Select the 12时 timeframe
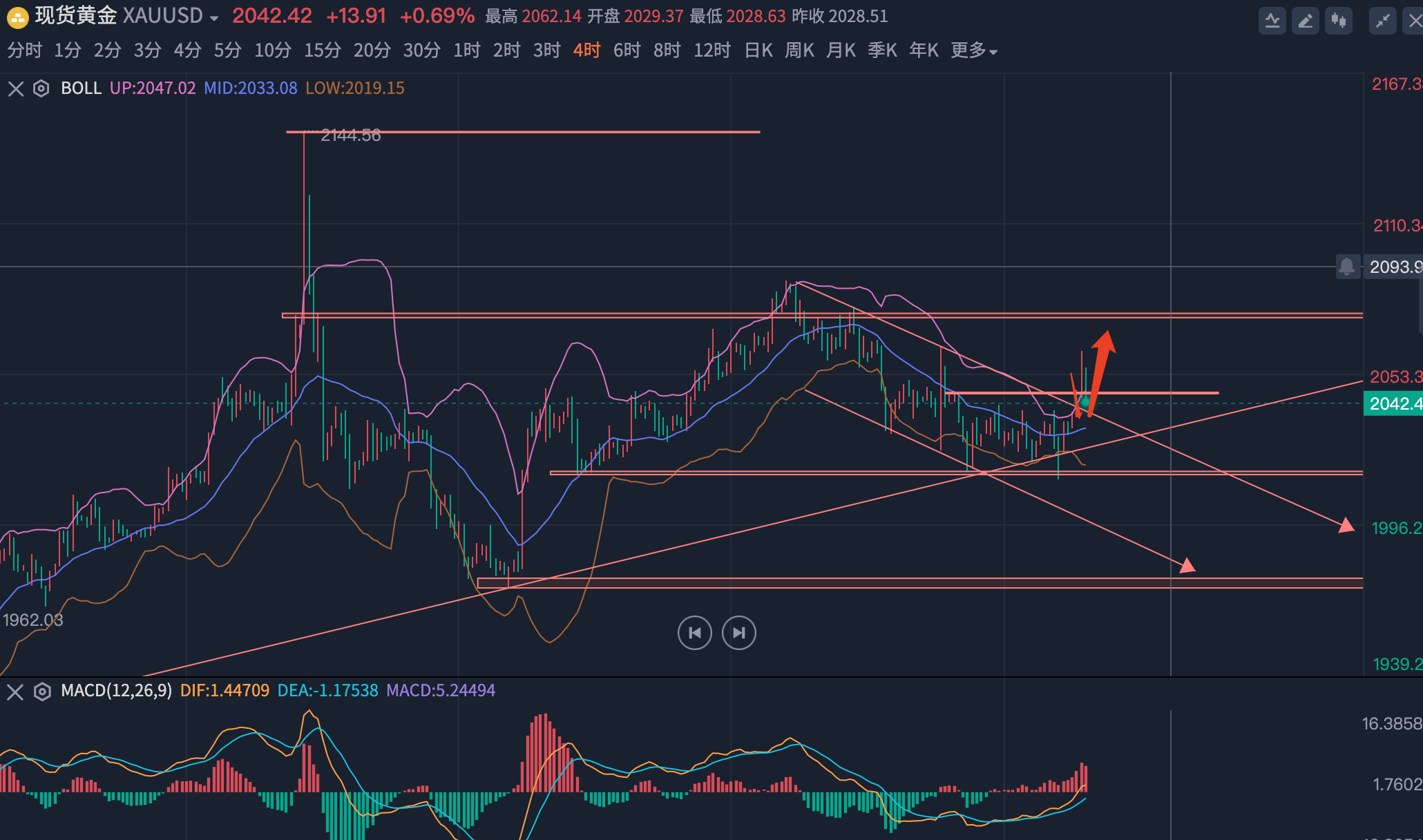The height and width of the screenshot is (840, 1423). pyautogui.click(x=712, y=50)
